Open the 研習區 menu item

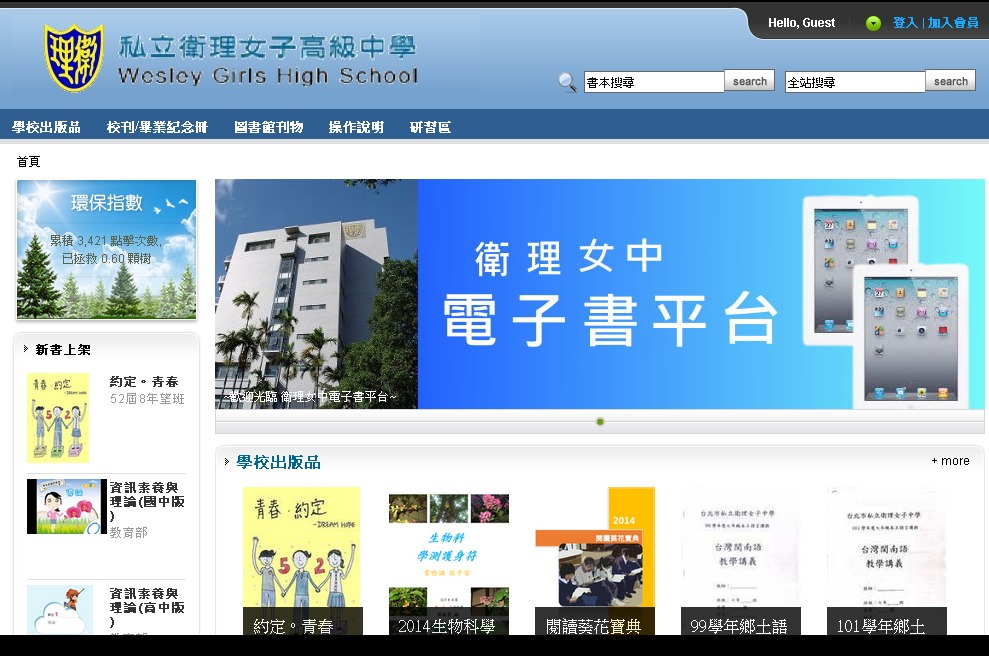pyautogui.click(x=430, y=127)
